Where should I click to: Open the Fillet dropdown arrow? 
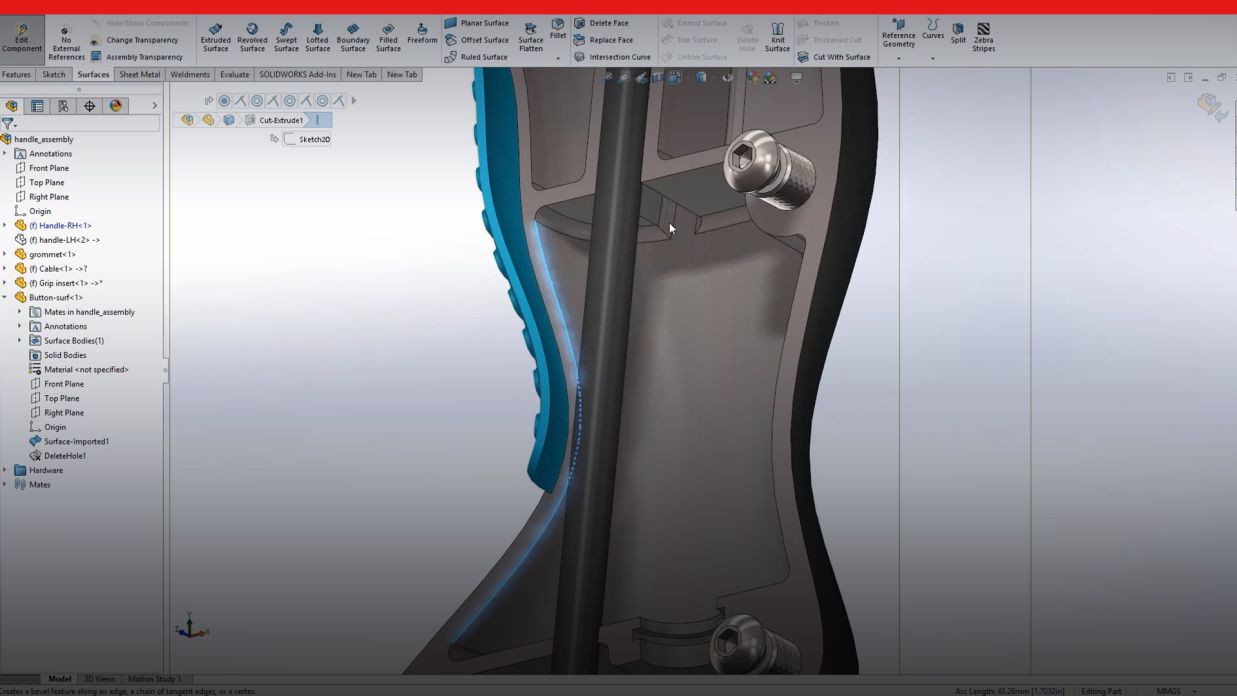tap(558, 58)
